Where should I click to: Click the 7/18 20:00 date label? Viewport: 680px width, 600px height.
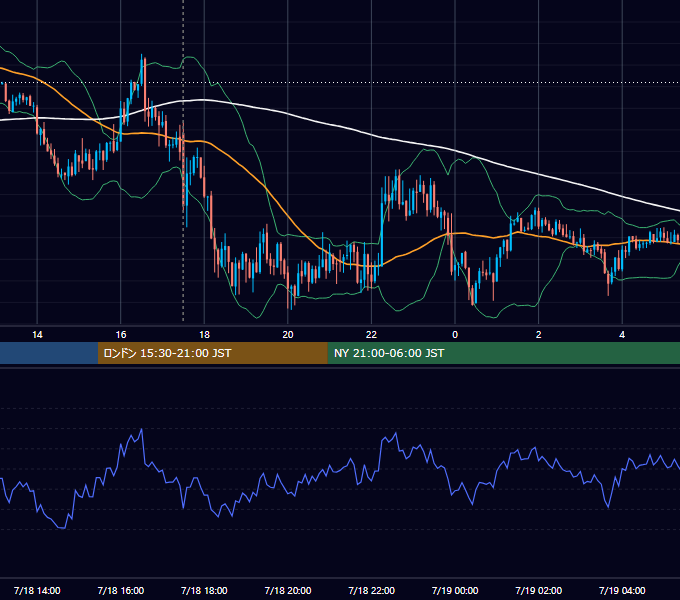[288, 590]
